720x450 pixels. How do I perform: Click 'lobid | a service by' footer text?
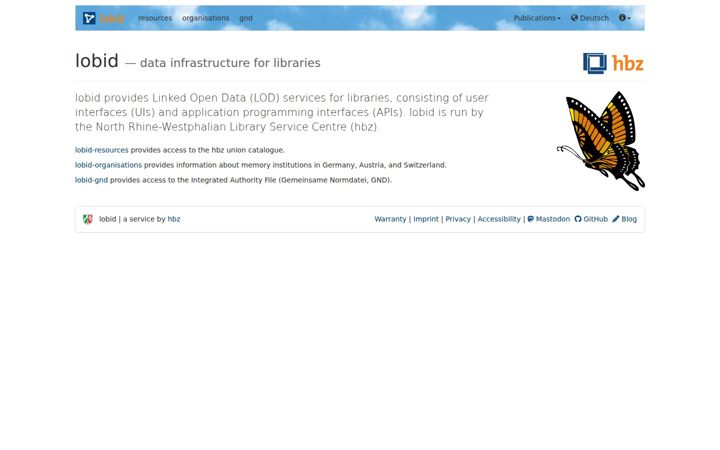(x=132, y=219)
